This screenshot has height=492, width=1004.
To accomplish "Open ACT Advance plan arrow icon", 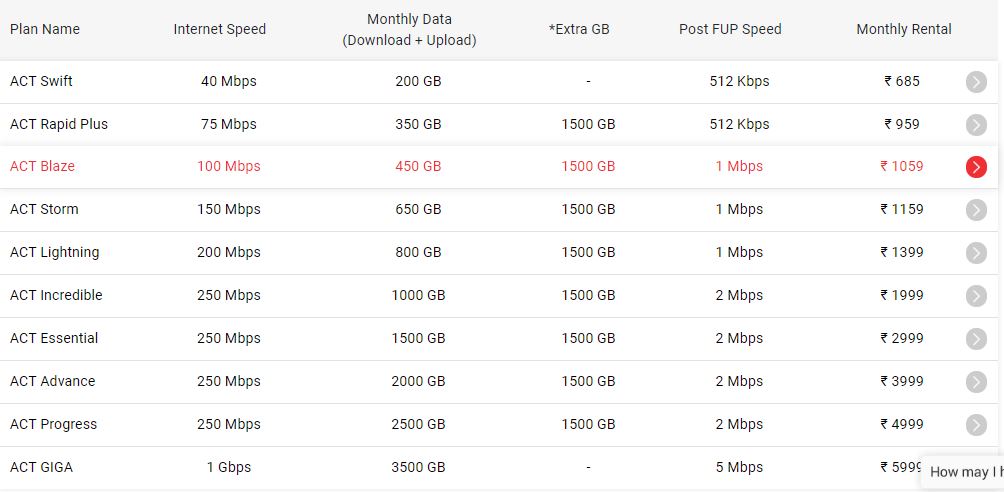I will (x=976, y=382).
